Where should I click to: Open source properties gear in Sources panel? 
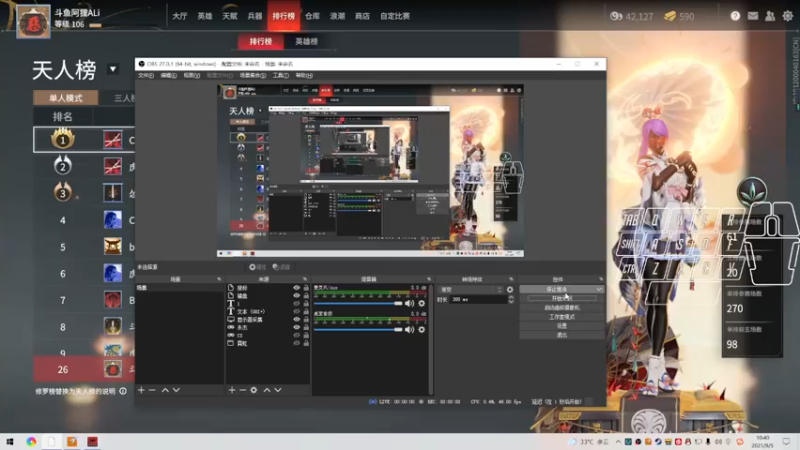click(x=254, y=390)
